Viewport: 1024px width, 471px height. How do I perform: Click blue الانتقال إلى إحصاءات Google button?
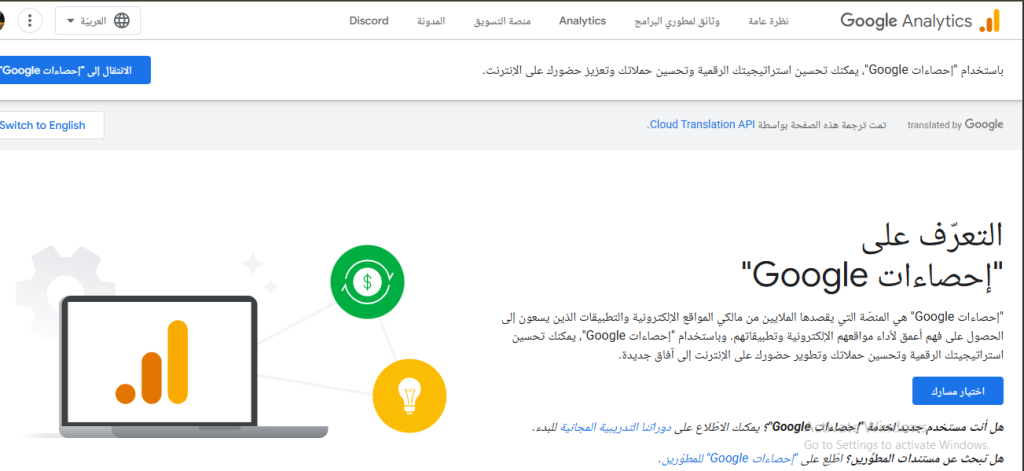pos(74,70)
